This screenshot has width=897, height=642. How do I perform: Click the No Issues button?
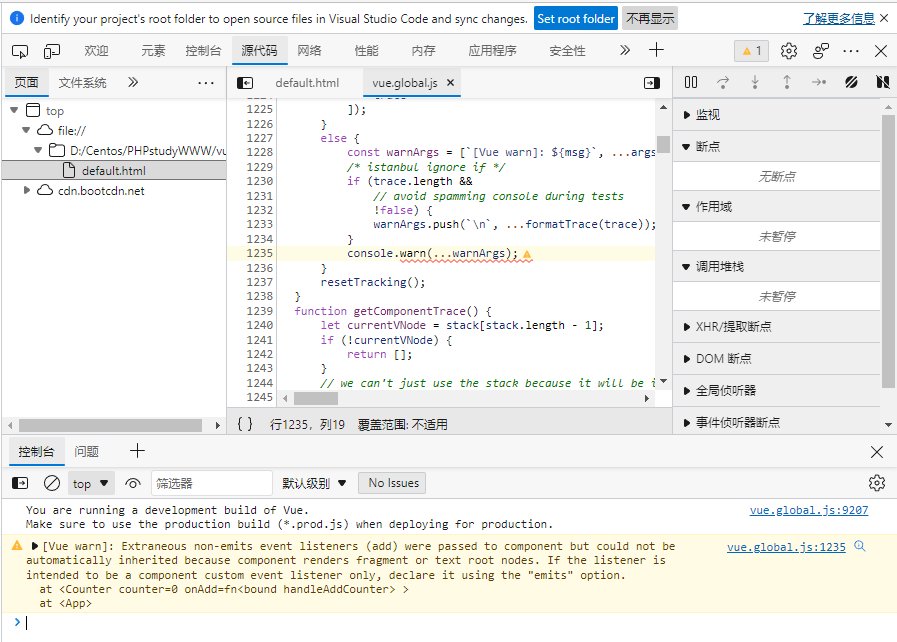coord(393,483)
